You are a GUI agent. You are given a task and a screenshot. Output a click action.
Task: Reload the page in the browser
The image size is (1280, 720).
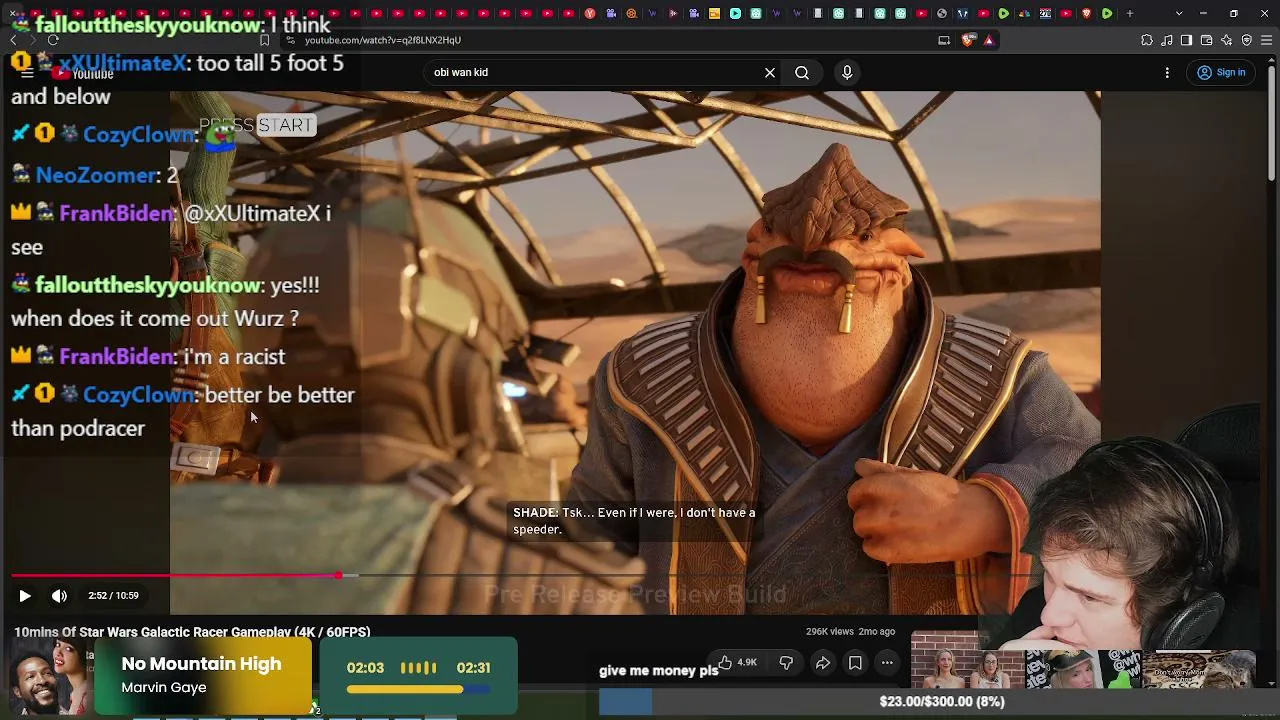53,40
